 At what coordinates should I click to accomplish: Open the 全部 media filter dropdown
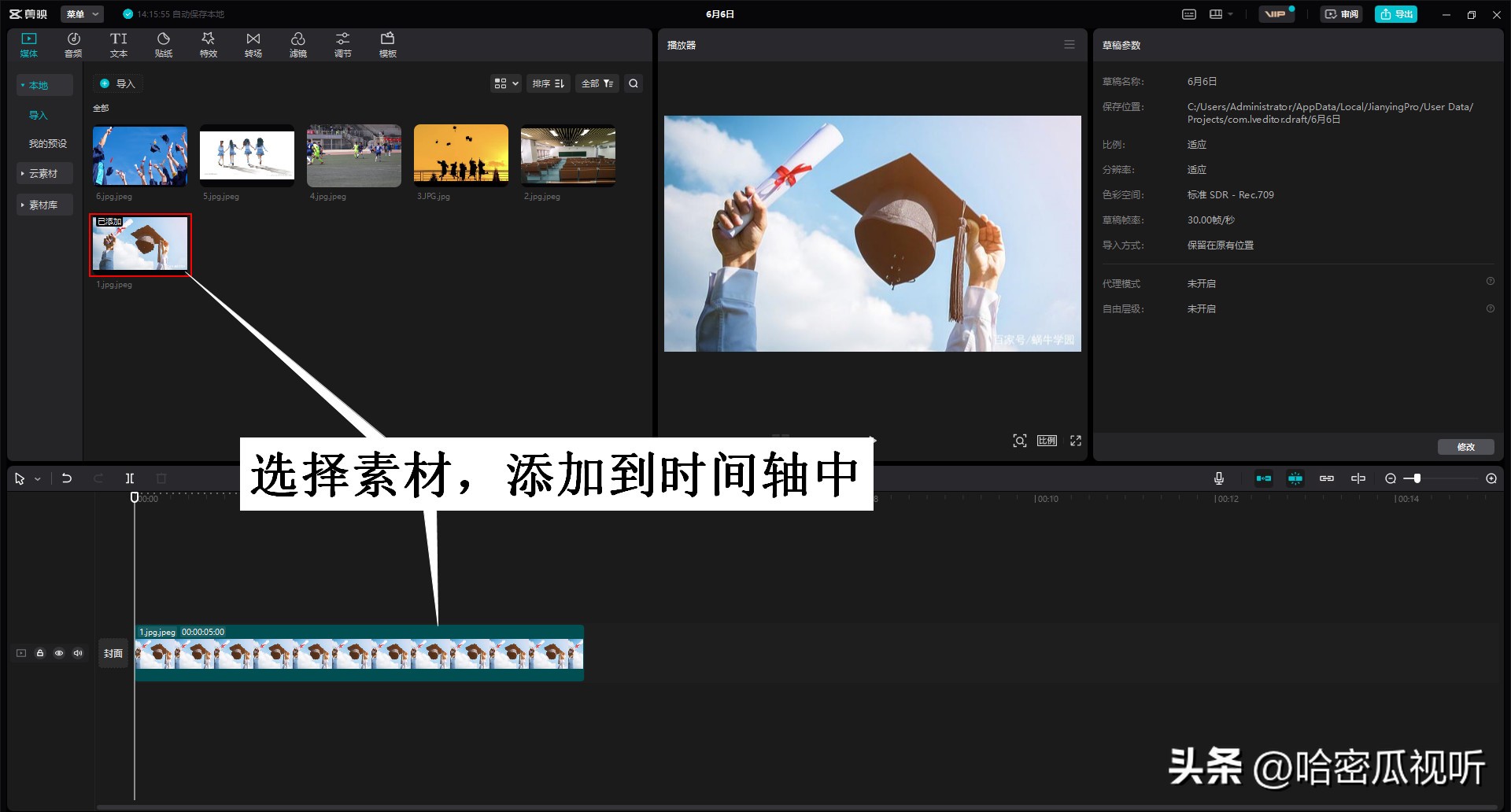[x=597, y=83]
